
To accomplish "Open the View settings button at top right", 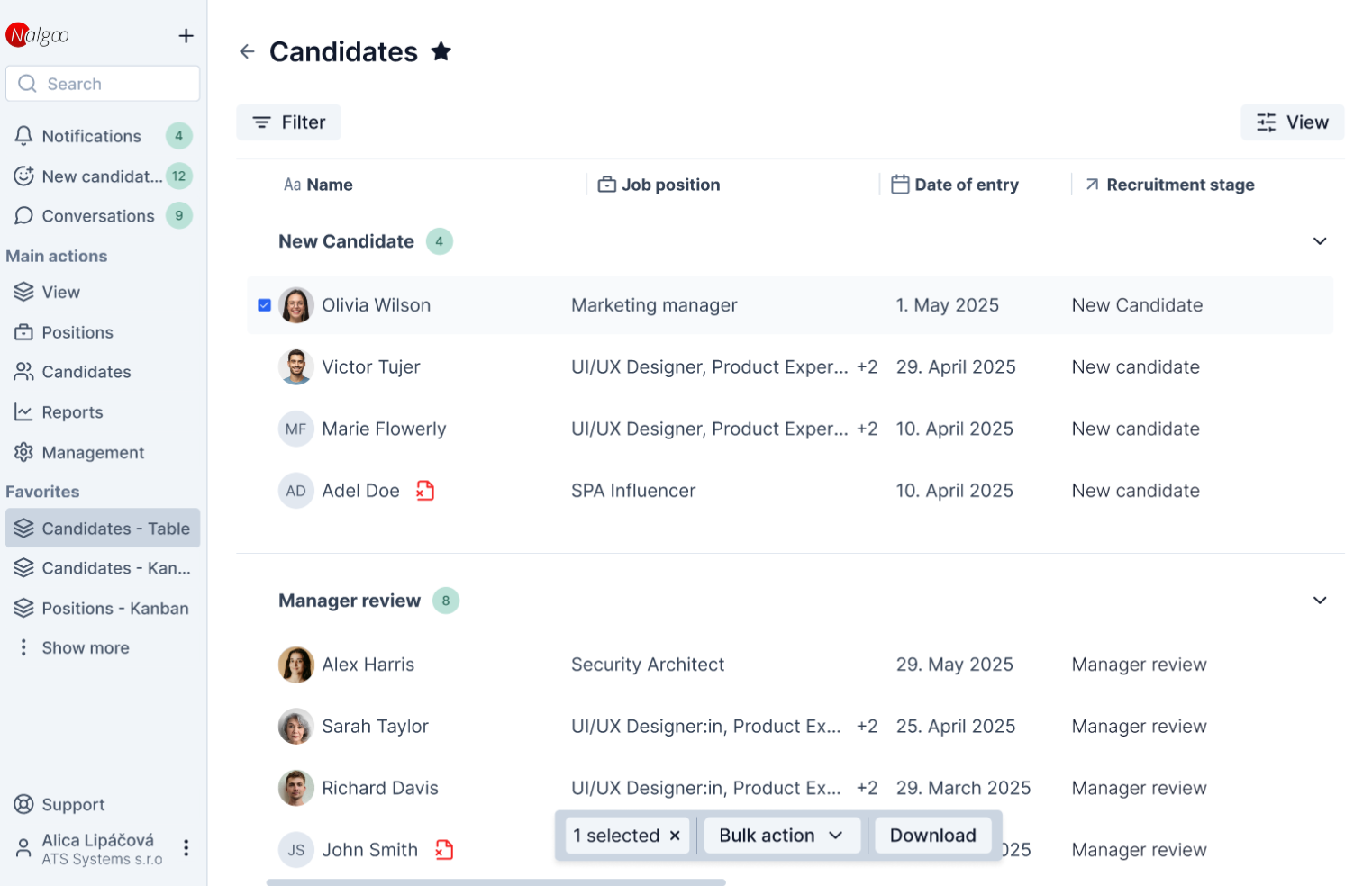I will pos(1292,122).
